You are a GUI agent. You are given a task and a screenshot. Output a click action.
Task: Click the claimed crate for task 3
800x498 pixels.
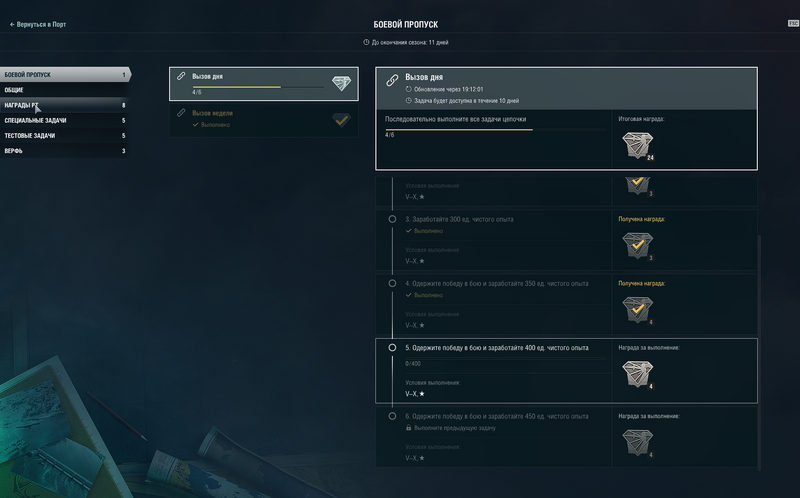[x=638, y=245]
